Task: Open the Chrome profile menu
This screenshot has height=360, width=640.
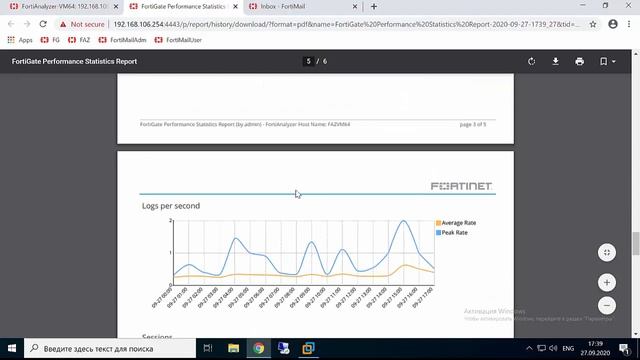Action: [x=613, y=24]
